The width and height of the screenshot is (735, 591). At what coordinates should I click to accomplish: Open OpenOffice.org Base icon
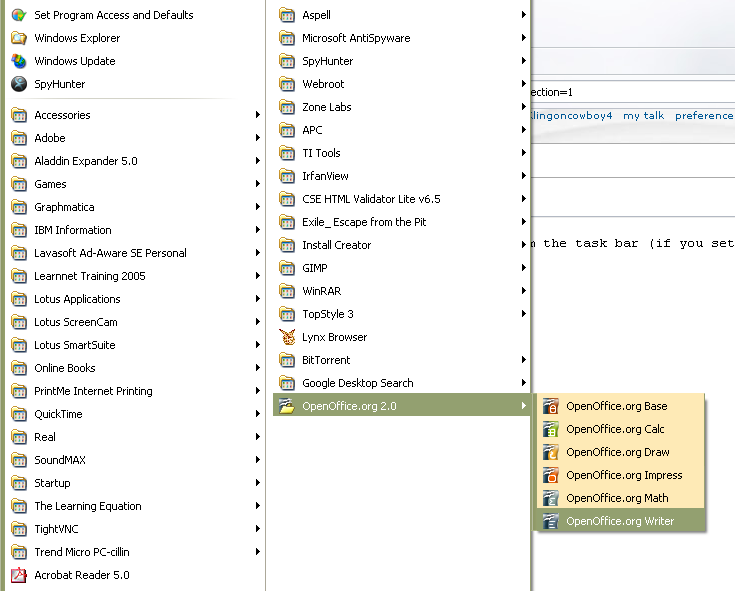[x=550, y=406]
